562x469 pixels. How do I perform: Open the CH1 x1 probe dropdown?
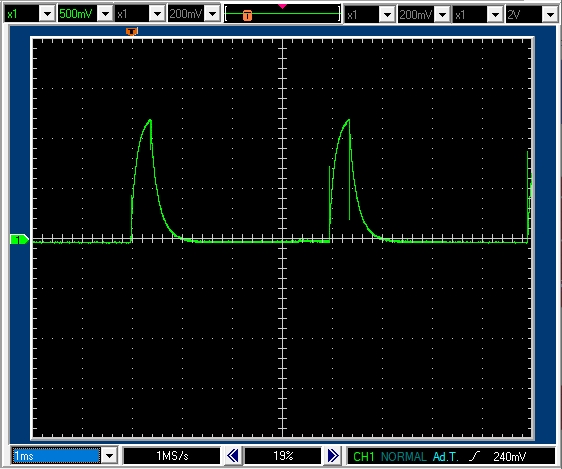click(47, 14)
